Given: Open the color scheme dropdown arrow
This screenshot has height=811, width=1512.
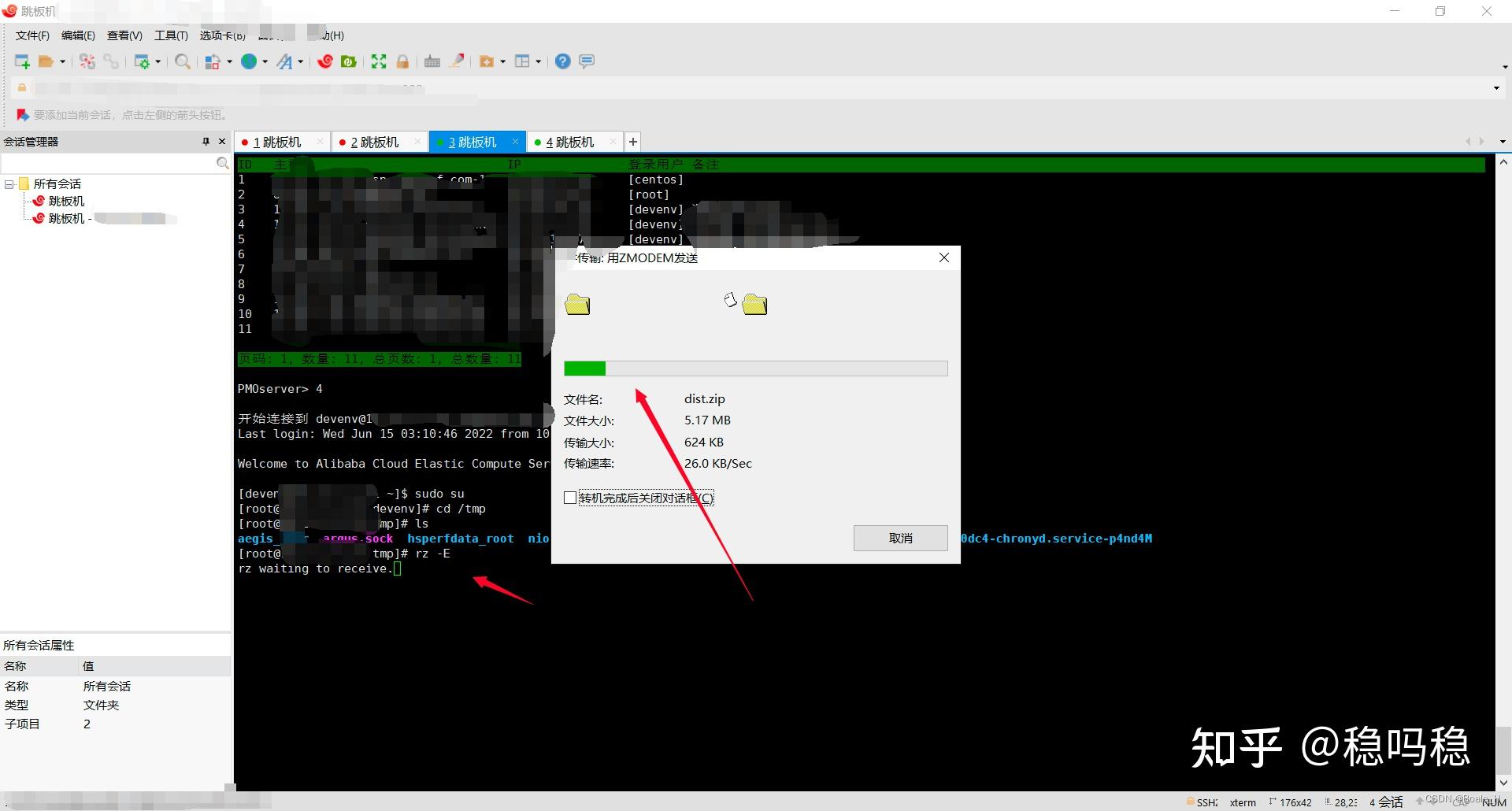Looking at the screenshot, I should [x=229, y=61].
